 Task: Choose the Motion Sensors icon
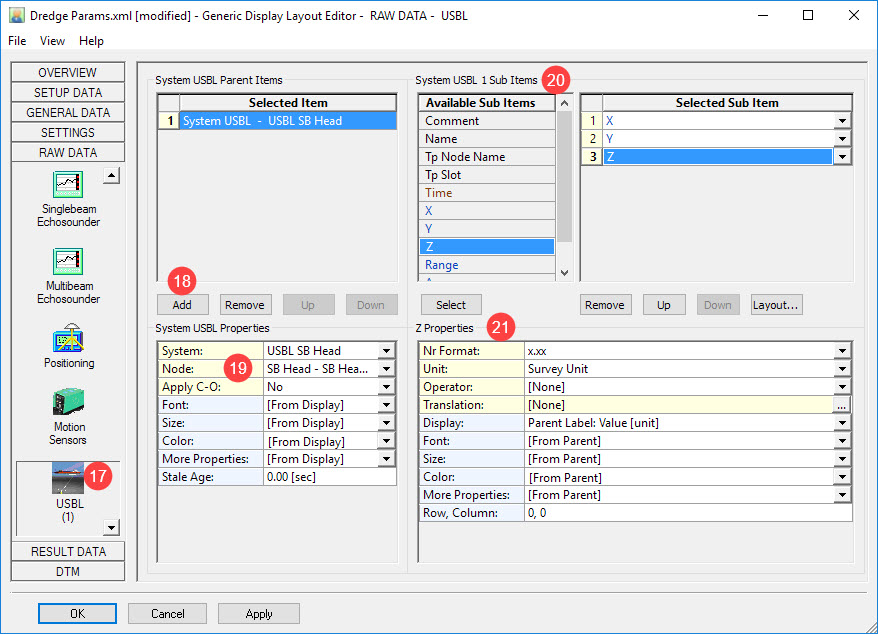point(68,403)
